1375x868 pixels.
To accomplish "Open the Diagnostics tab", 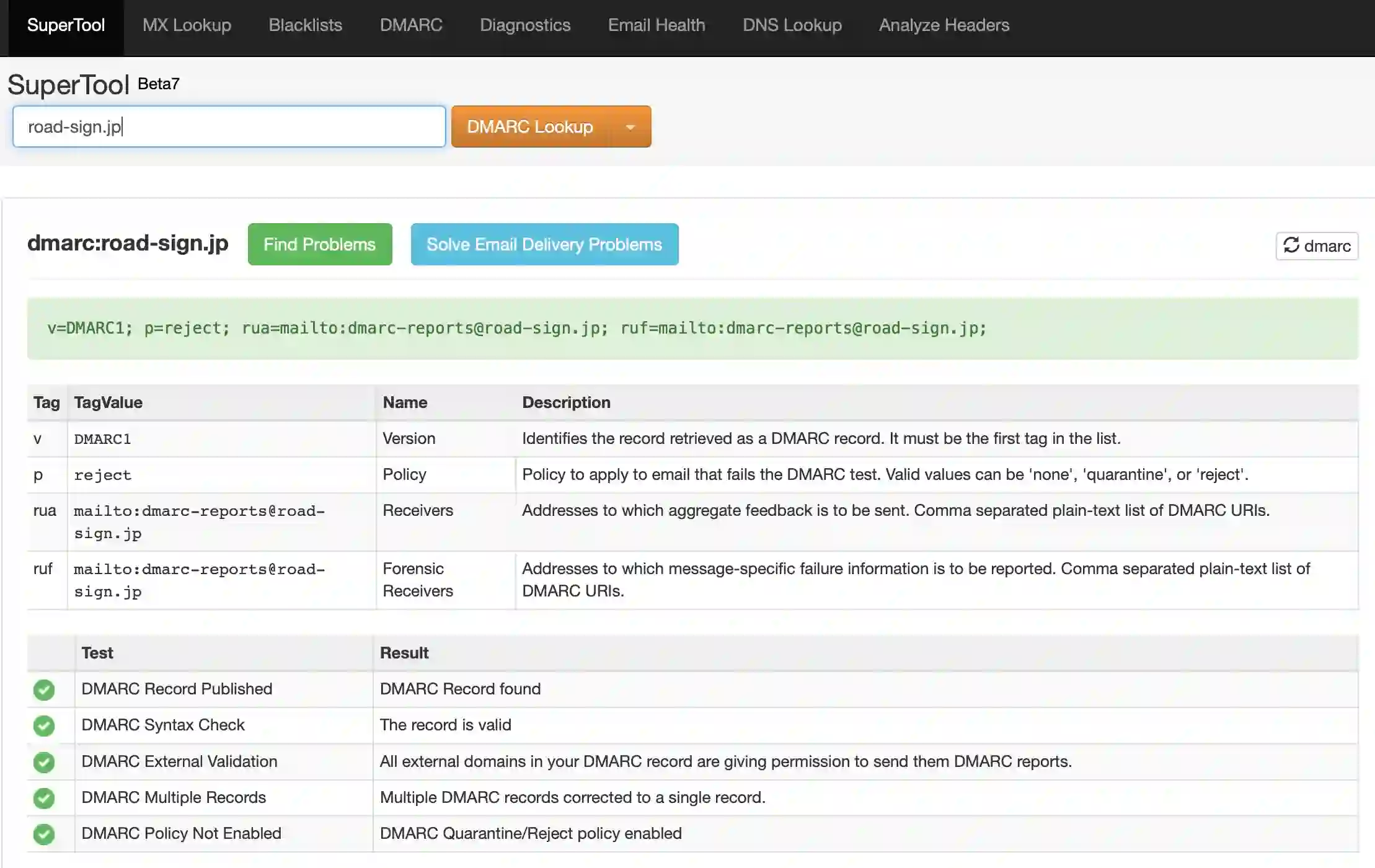I will [x=525, y=25].
